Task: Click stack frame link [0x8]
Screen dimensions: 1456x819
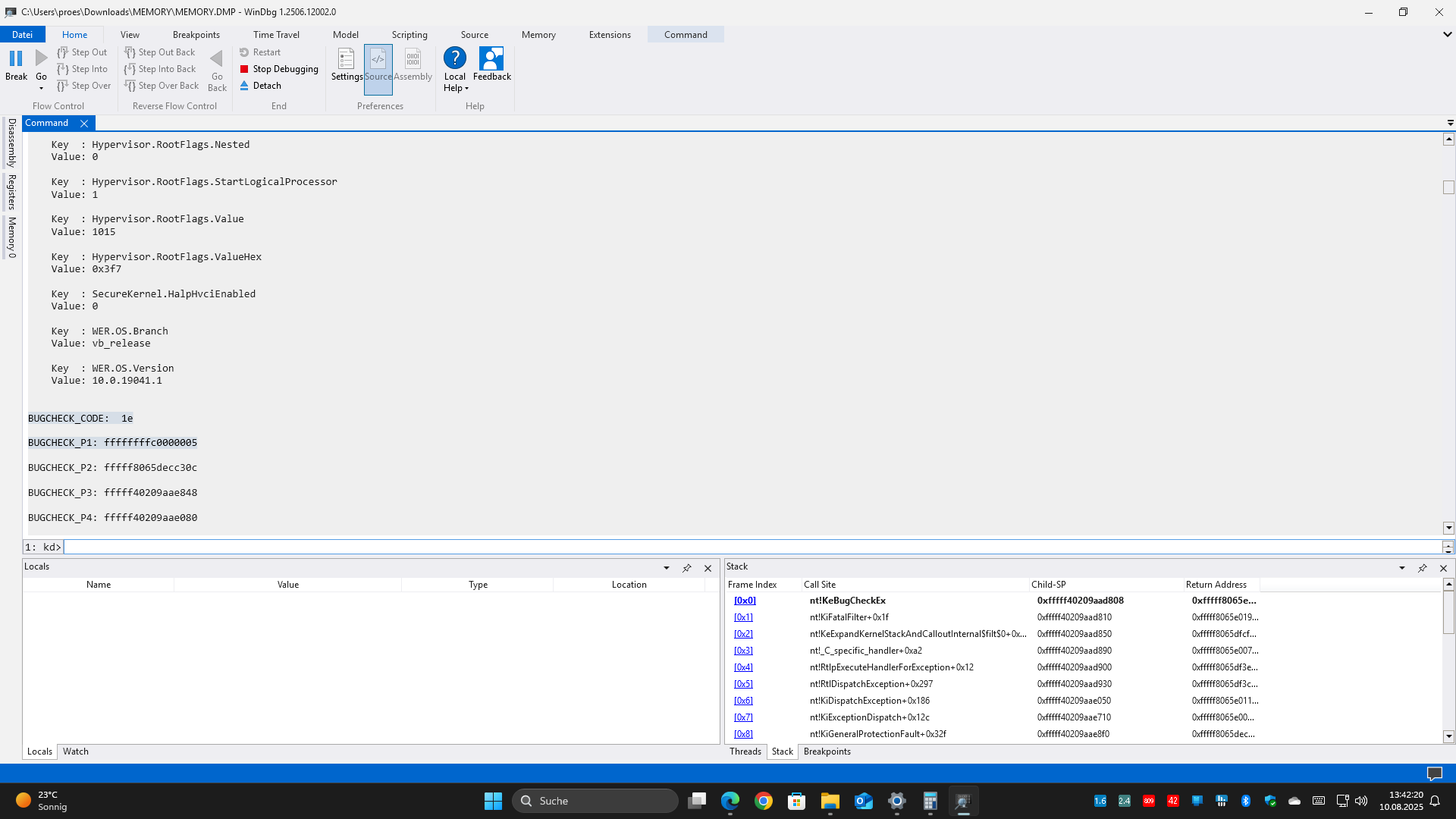Action: click(743, 734)
